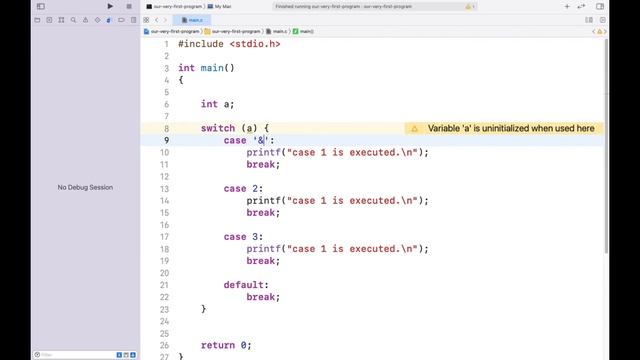Choose the My Mac run destination
640x360 pixels.
220,7
